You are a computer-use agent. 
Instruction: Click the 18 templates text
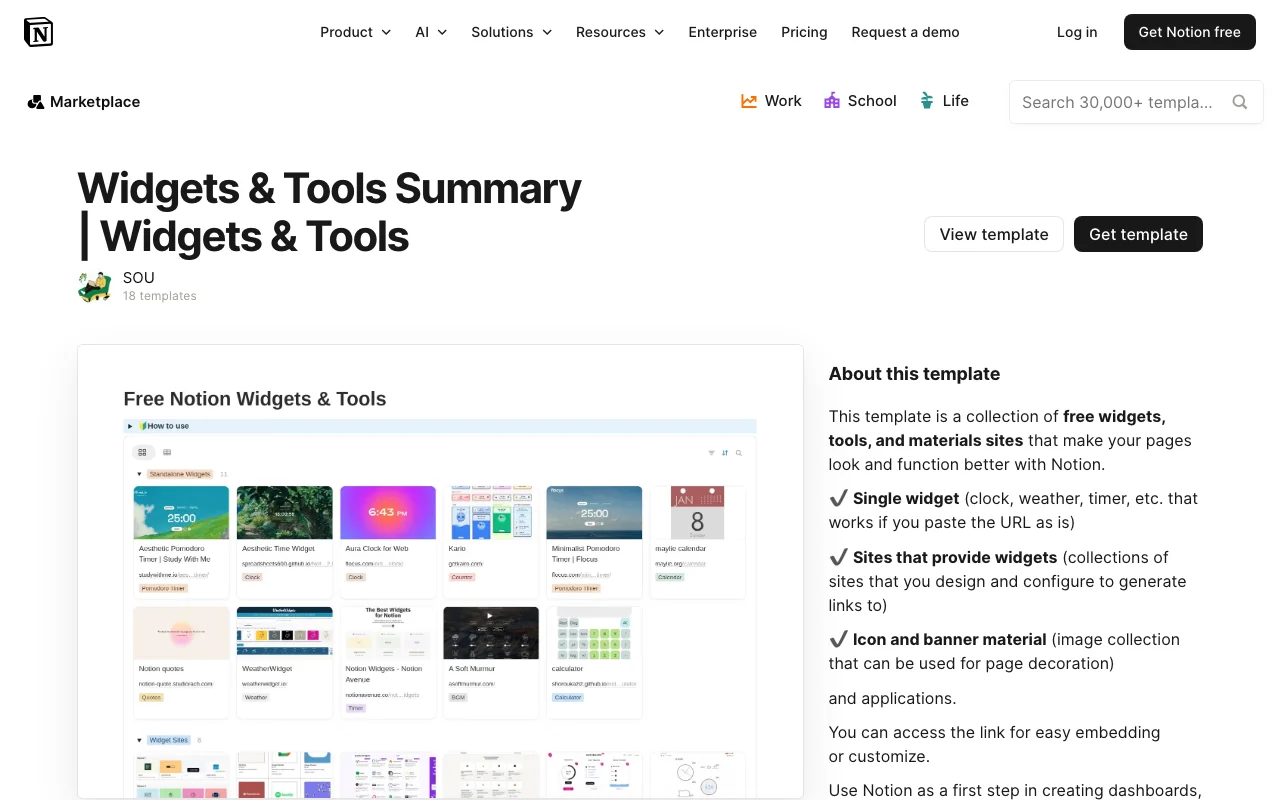click(x=160, y=296)
